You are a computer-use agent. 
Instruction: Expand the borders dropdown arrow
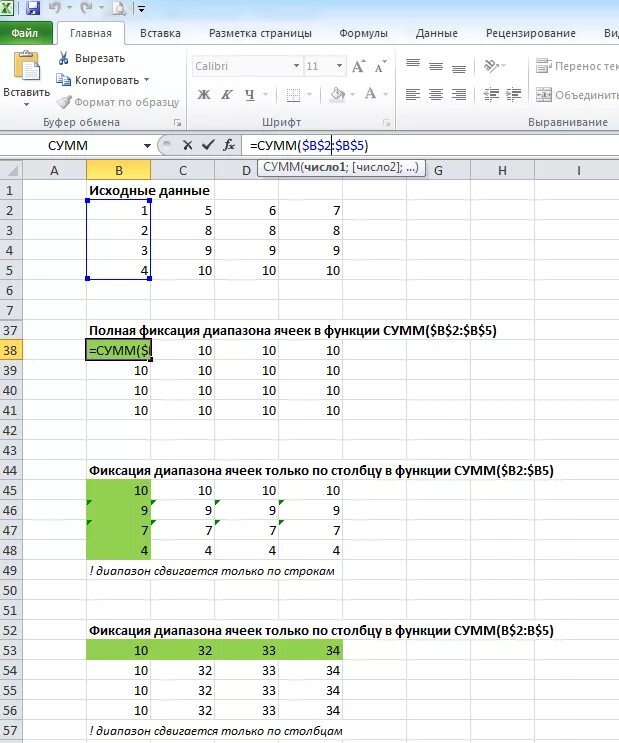(x=310, y=95)
